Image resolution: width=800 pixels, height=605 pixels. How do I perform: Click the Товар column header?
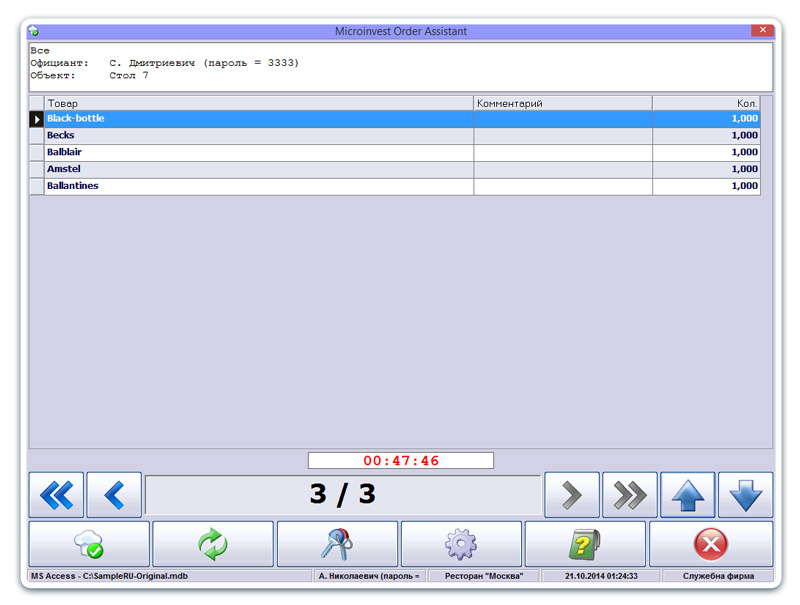point(258,103)
